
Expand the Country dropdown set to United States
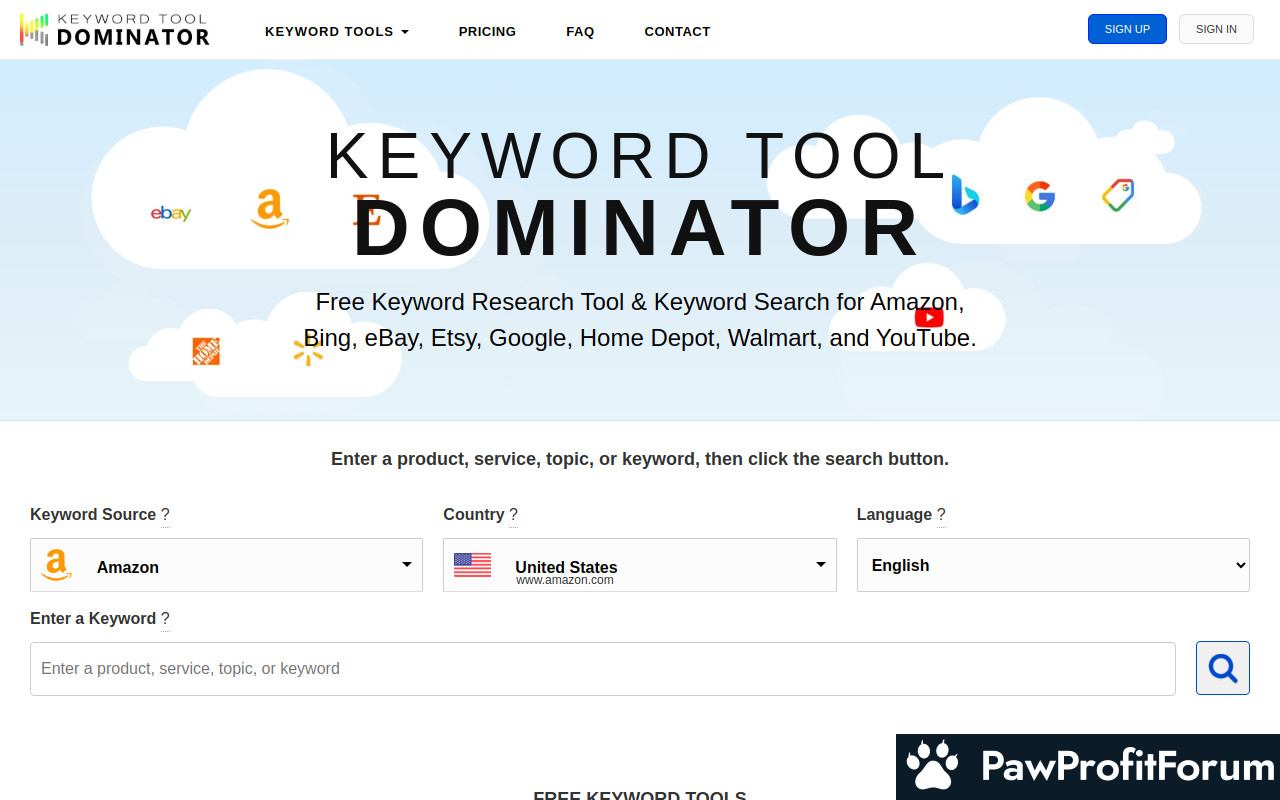[639, 565]
